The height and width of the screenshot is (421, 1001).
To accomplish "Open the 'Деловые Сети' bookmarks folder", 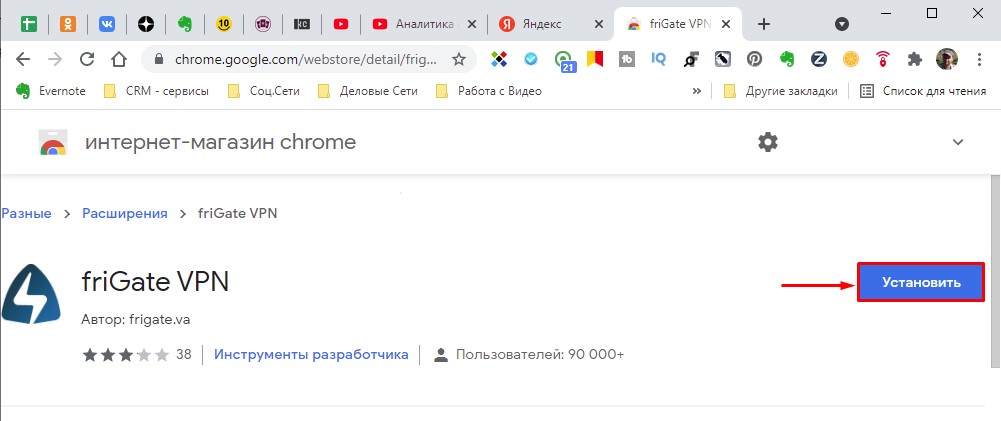I will click(368, 91).
